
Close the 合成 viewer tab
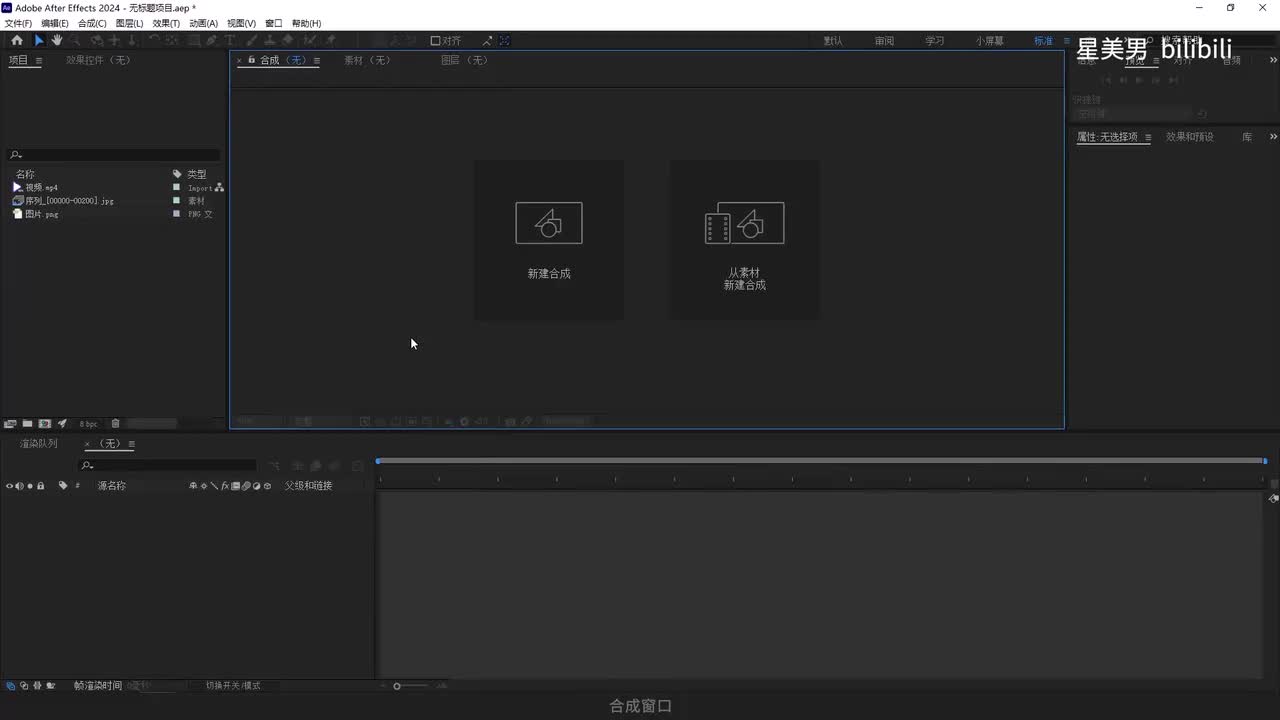(239, 60)
